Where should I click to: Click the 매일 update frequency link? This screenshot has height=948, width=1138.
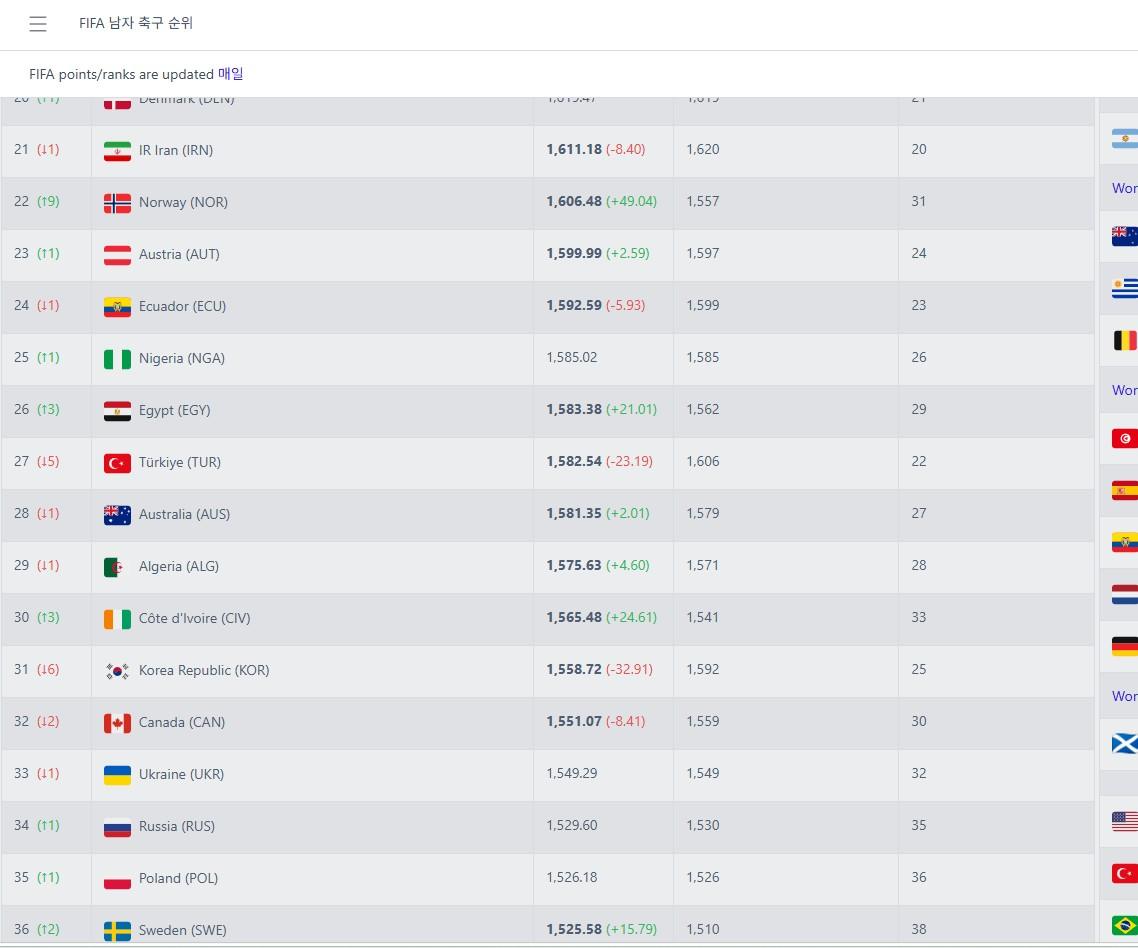pos(231,74)
